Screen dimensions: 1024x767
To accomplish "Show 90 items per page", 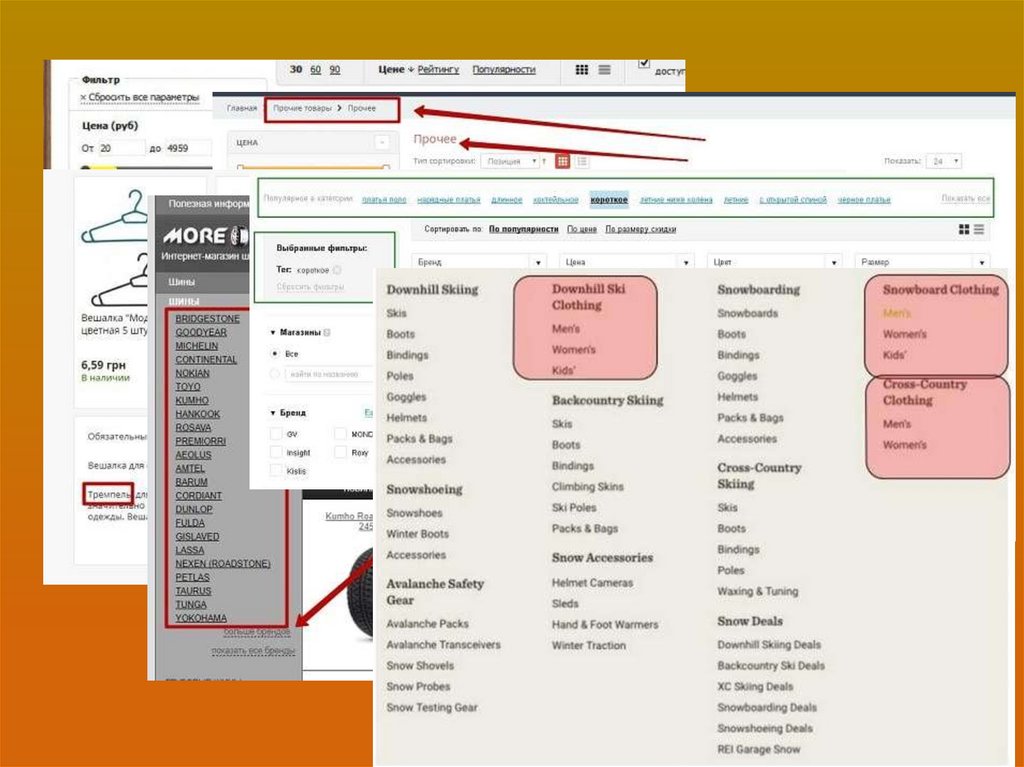I will tap(334, 69).
